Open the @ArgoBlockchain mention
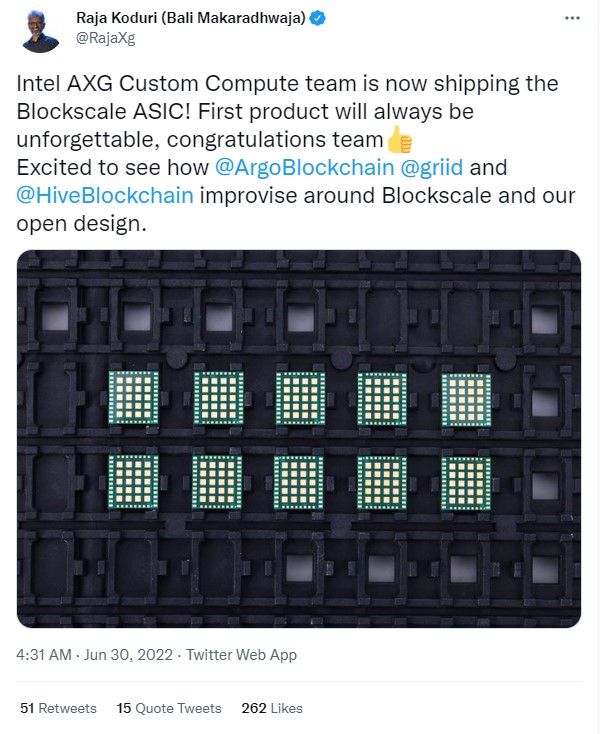The image size is (604, 734). pyautogui.click(x=304, y=168)
